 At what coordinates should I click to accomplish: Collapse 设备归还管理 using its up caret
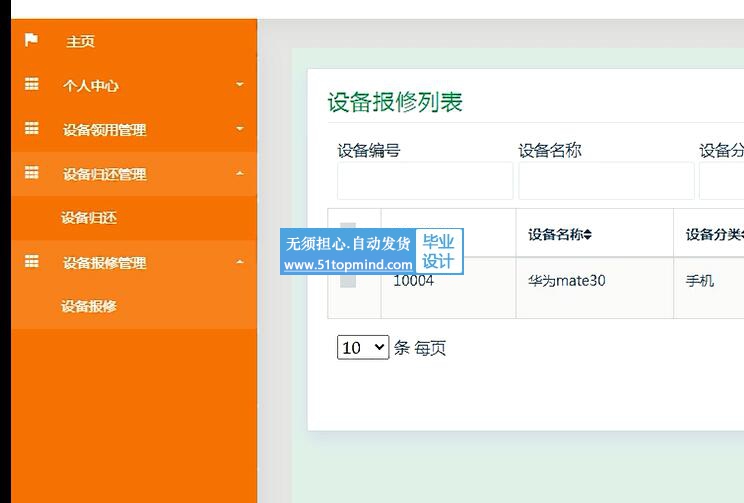pos(240,174)
